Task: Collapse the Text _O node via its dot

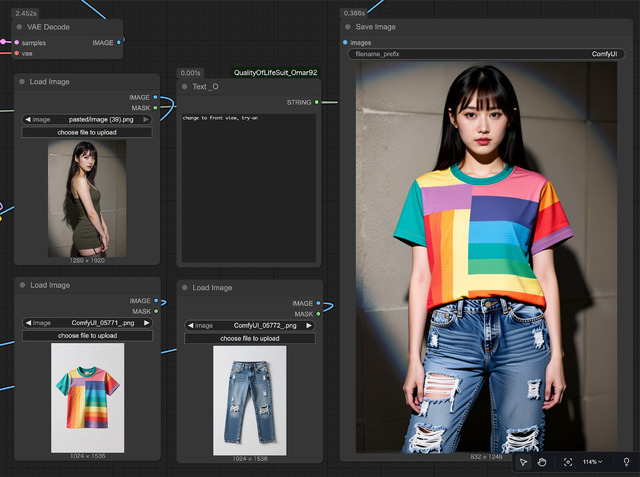Action: (185, 87)
